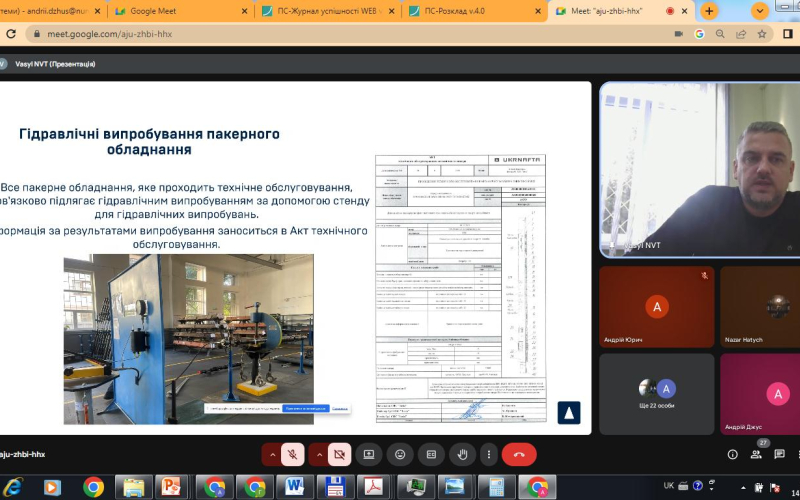
Task: Expand video settings chevron beside camera
Action: click(x=318, y=454)
